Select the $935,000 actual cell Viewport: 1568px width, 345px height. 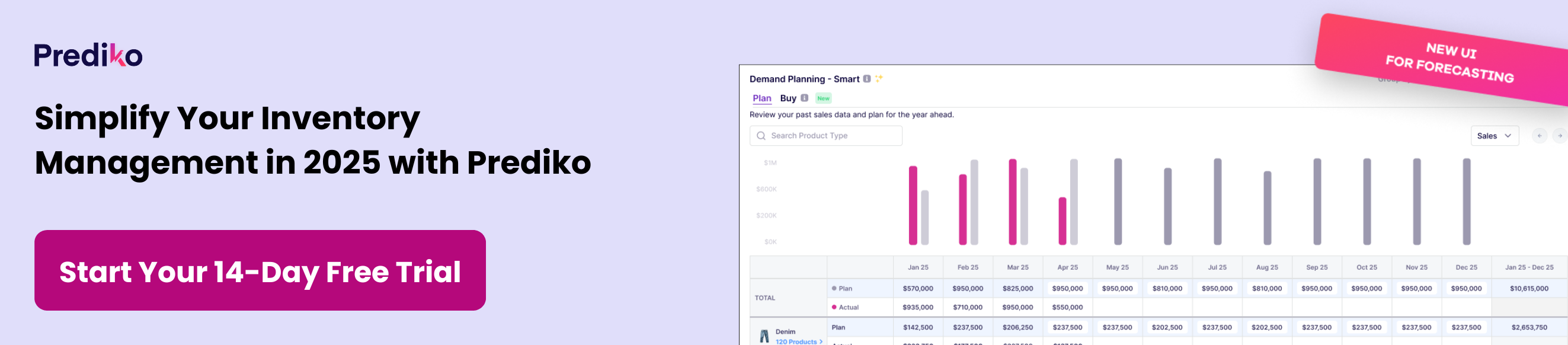[918, 307]
